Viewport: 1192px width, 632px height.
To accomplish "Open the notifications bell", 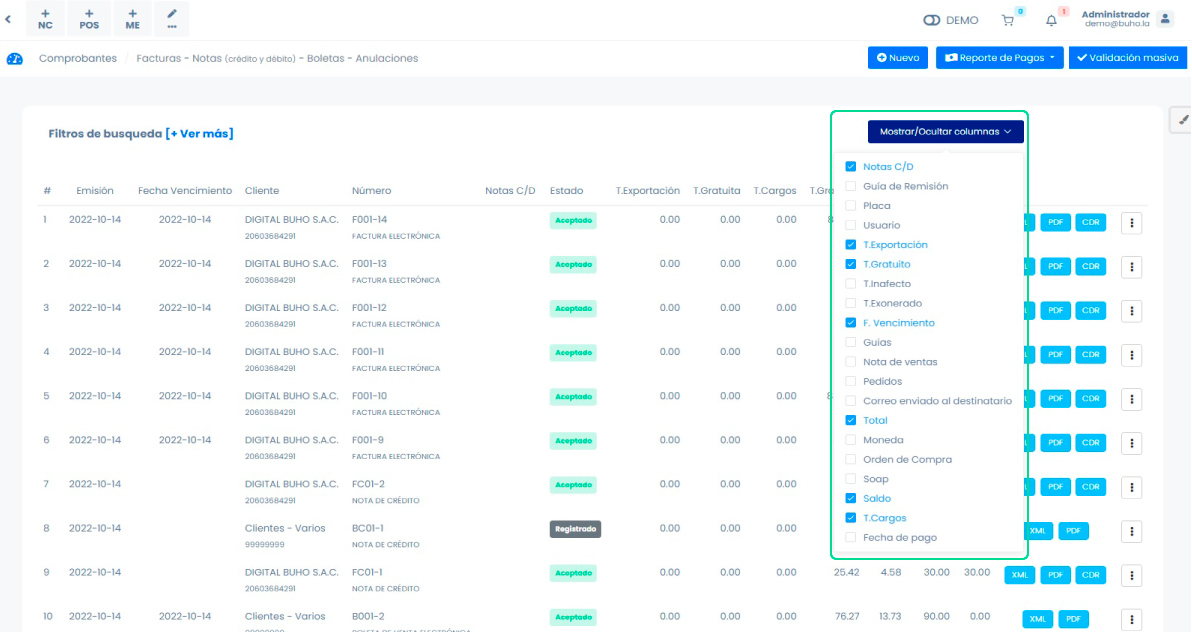I will point(1051,20).
